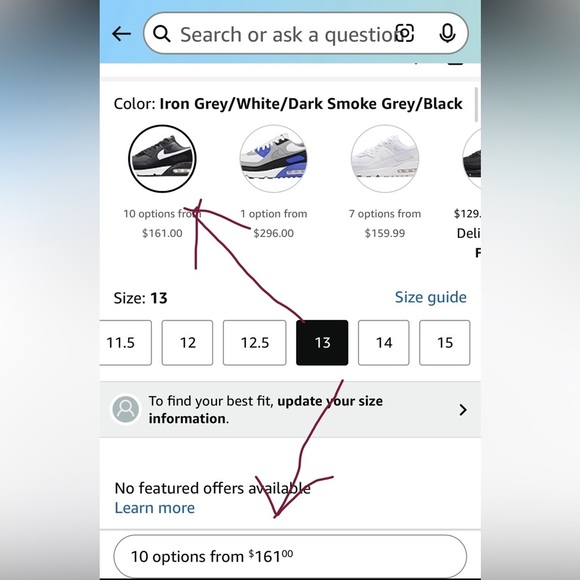Tap the back arrow icon
This screenshot has height=580, width=580.
click(x=121, y=34)
